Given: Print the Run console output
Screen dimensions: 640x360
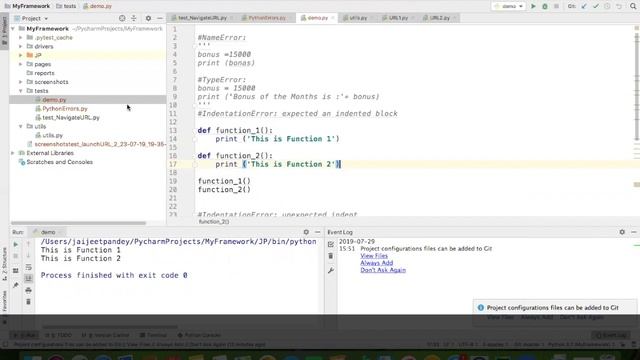Looking at the screenshot, I should [28, 290].
